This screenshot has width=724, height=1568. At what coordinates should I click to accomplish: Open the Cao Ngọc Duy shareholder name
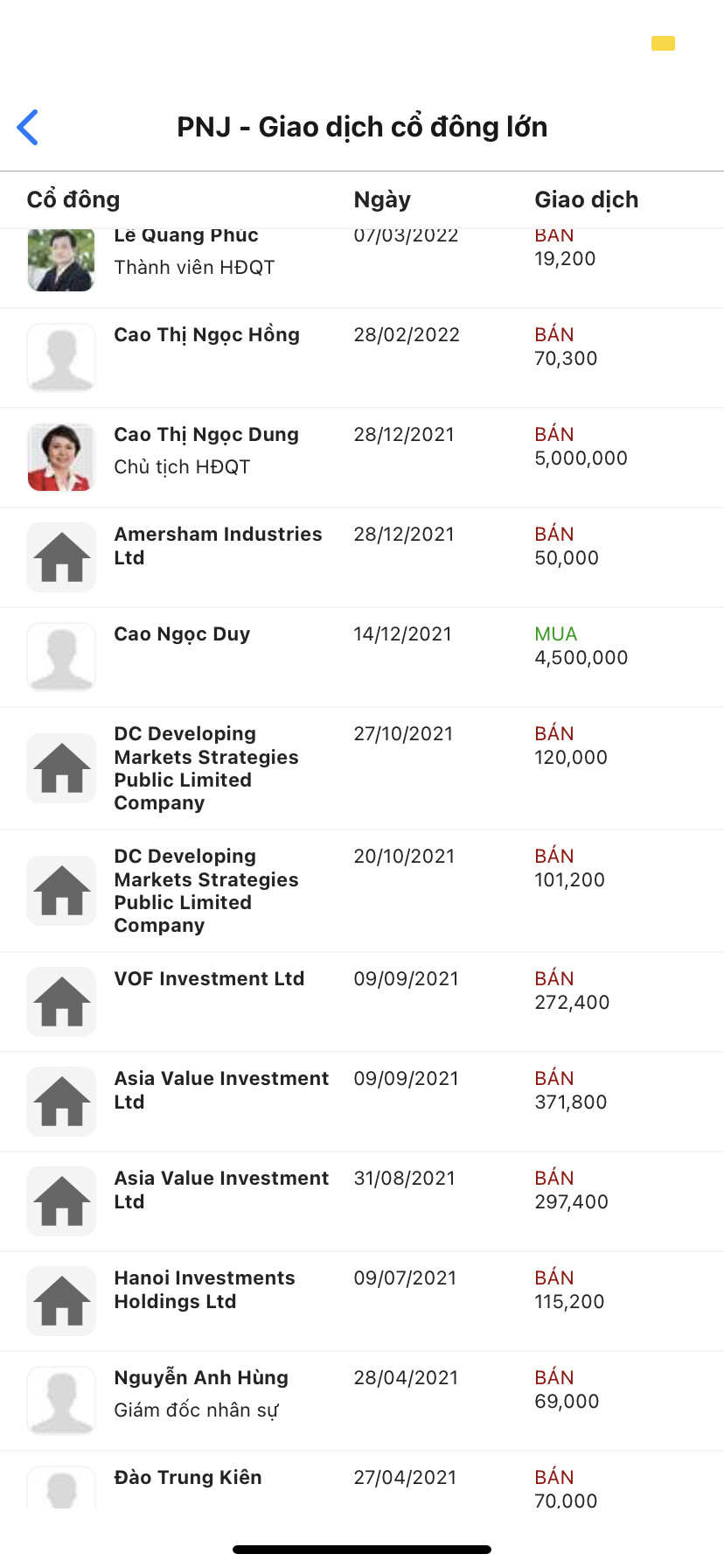coord(182,634)
